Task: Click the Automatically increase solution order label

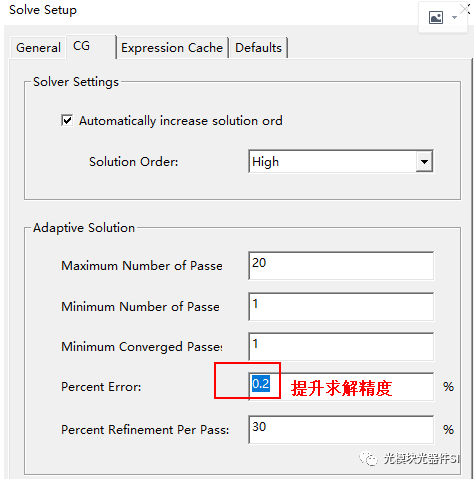Action: pyautogui.click(x=181, y=121)
